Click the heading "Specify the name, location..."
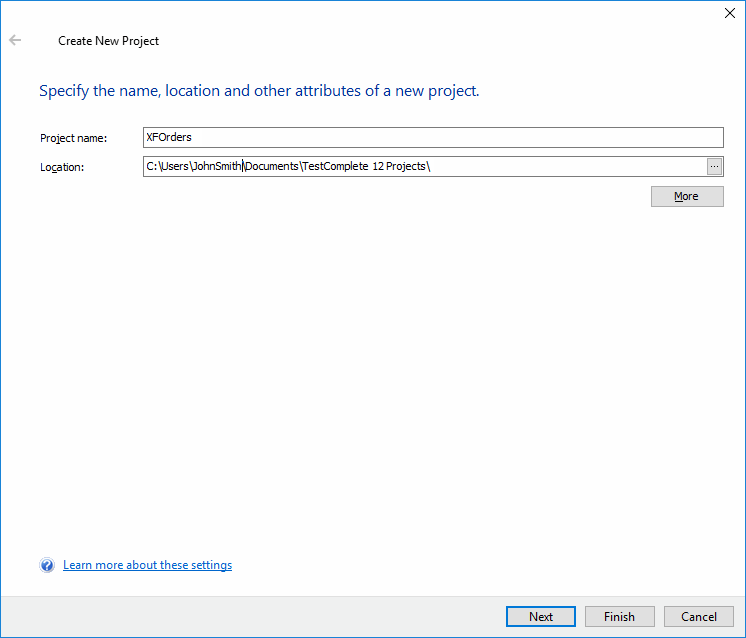746x638 pixels. tap(259, 90)
